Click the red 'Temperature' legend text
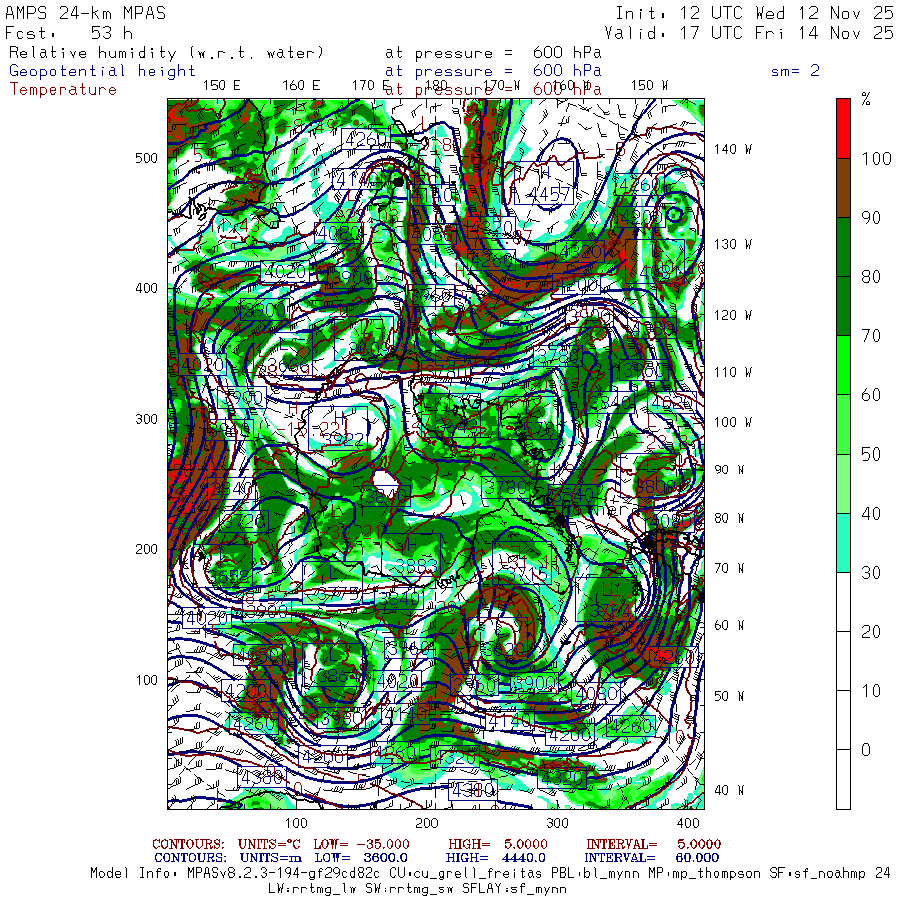900x900 pixels. [x=63, y=89]
